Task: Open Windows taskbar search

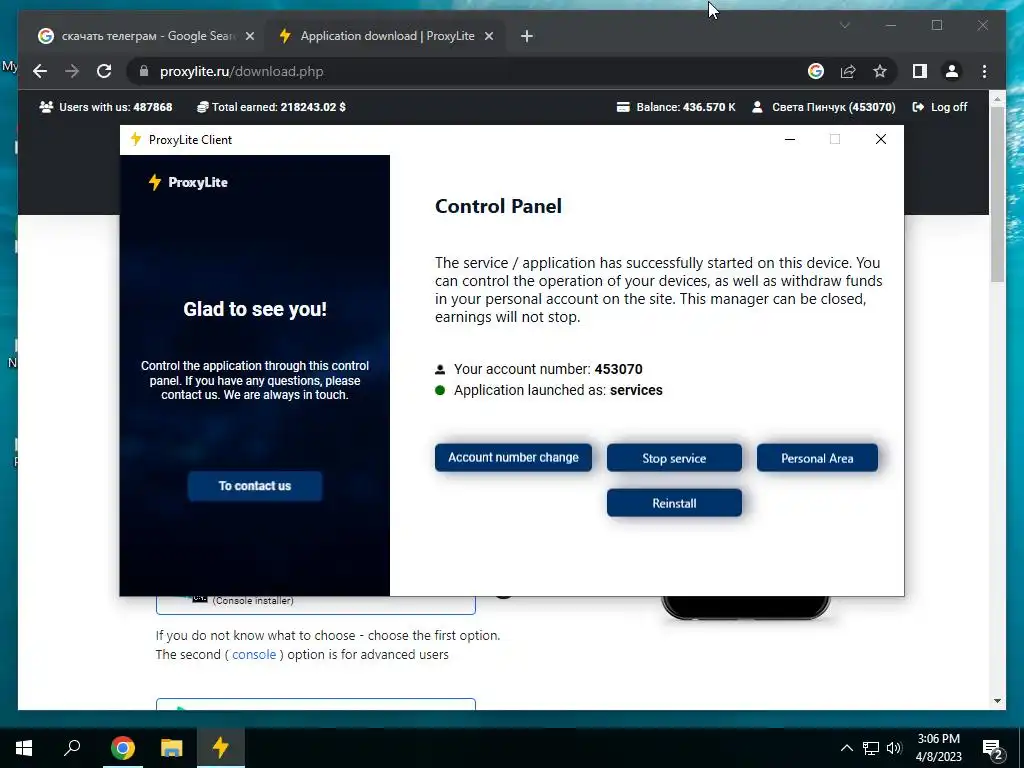Action: click(72, 748)
